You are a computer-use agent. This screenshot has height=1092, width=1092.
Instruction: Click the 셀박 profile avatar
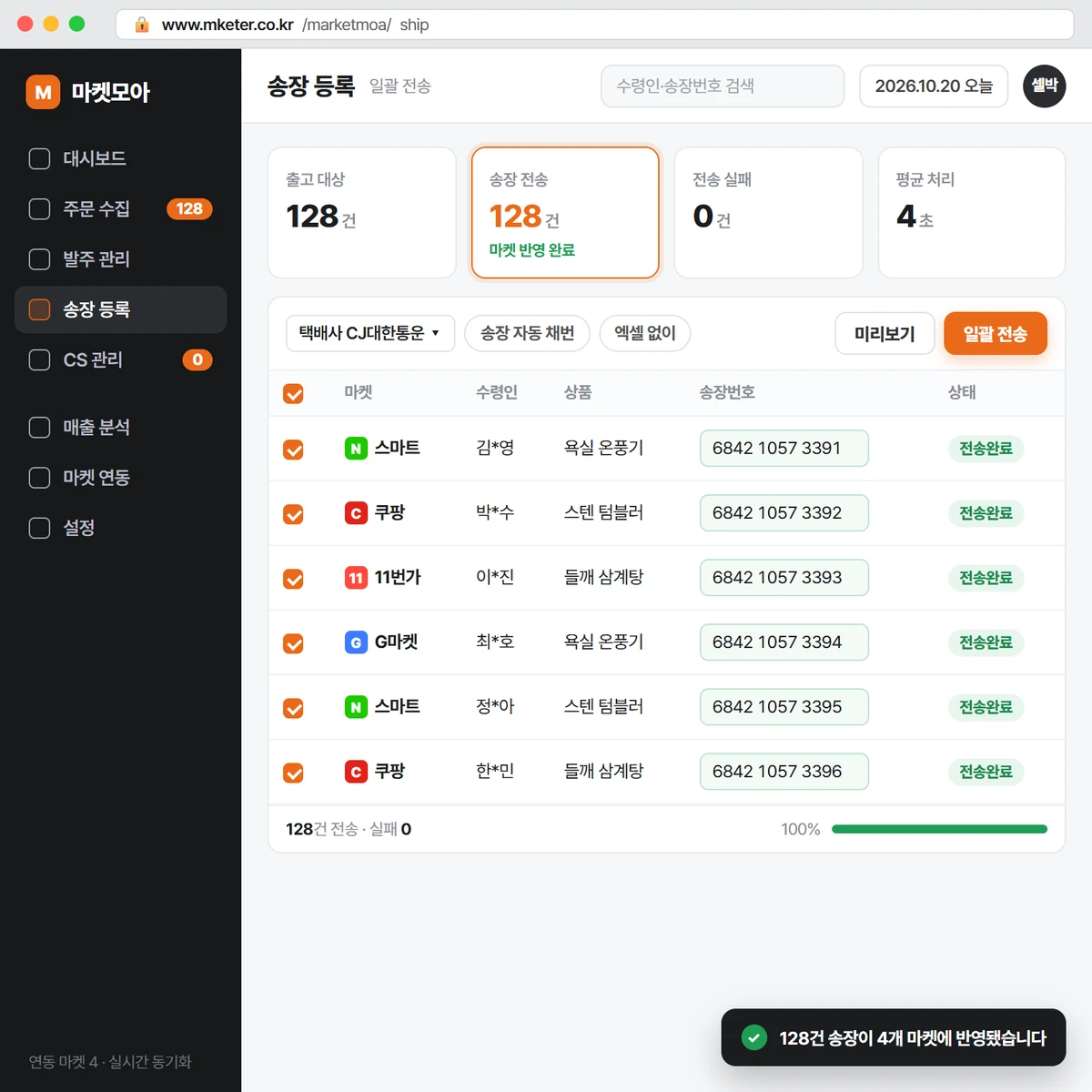pyautogui.click(x=1045, y=86)
